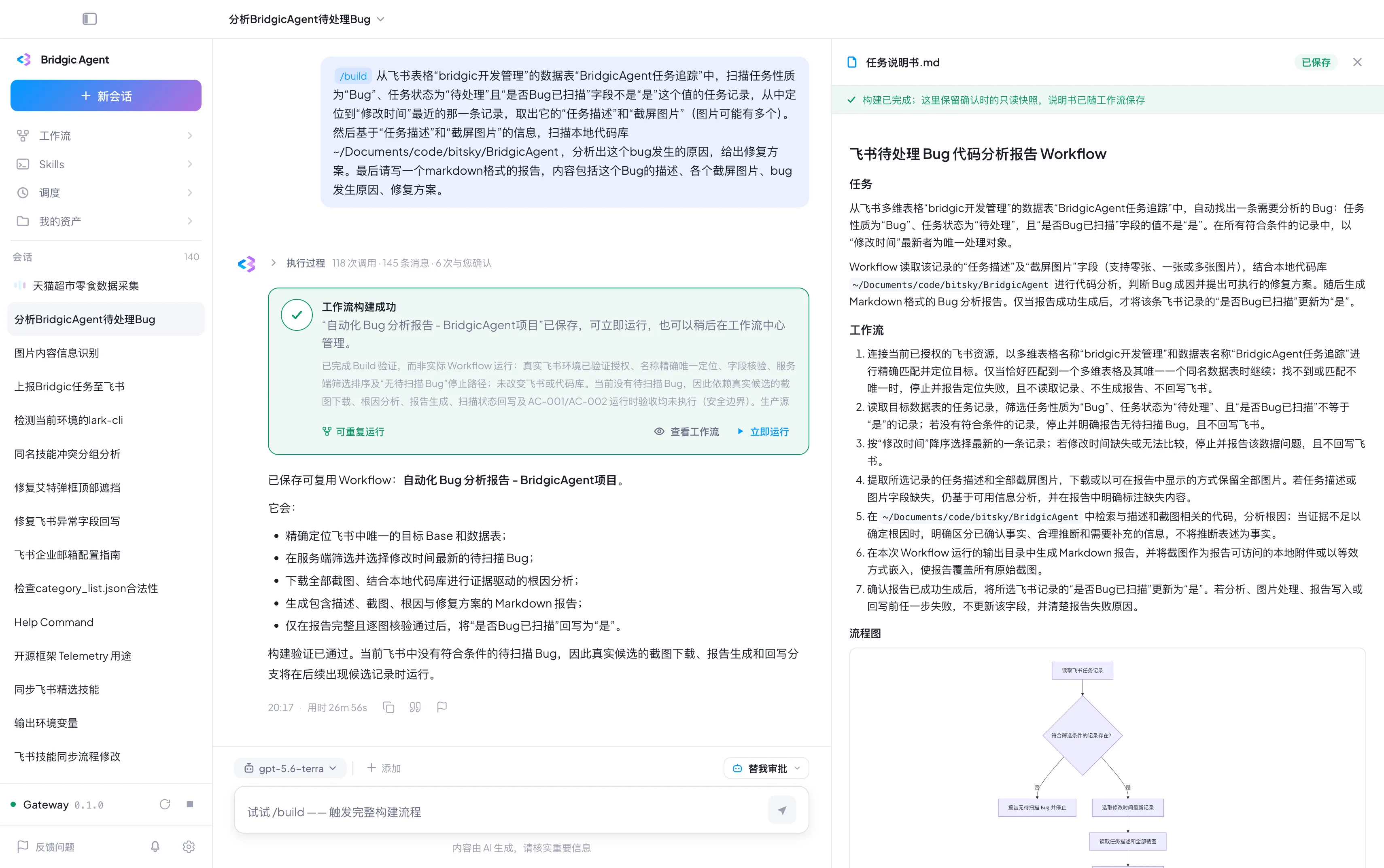Click the workflow icon beside 工作流
Screen dimensions: 1384x868
[22, 135]
